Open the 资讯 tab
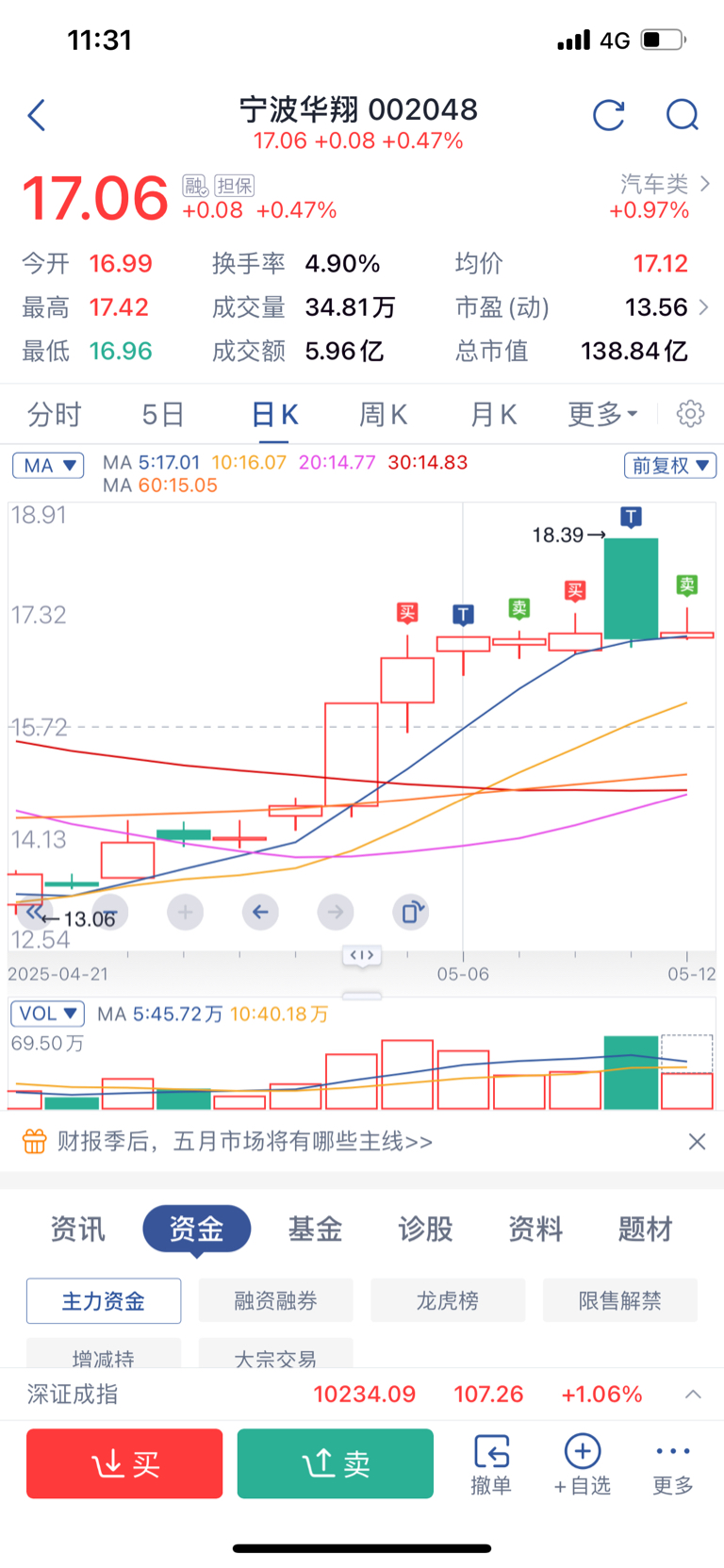The image size is (724, 1568). coord(78,1229)
